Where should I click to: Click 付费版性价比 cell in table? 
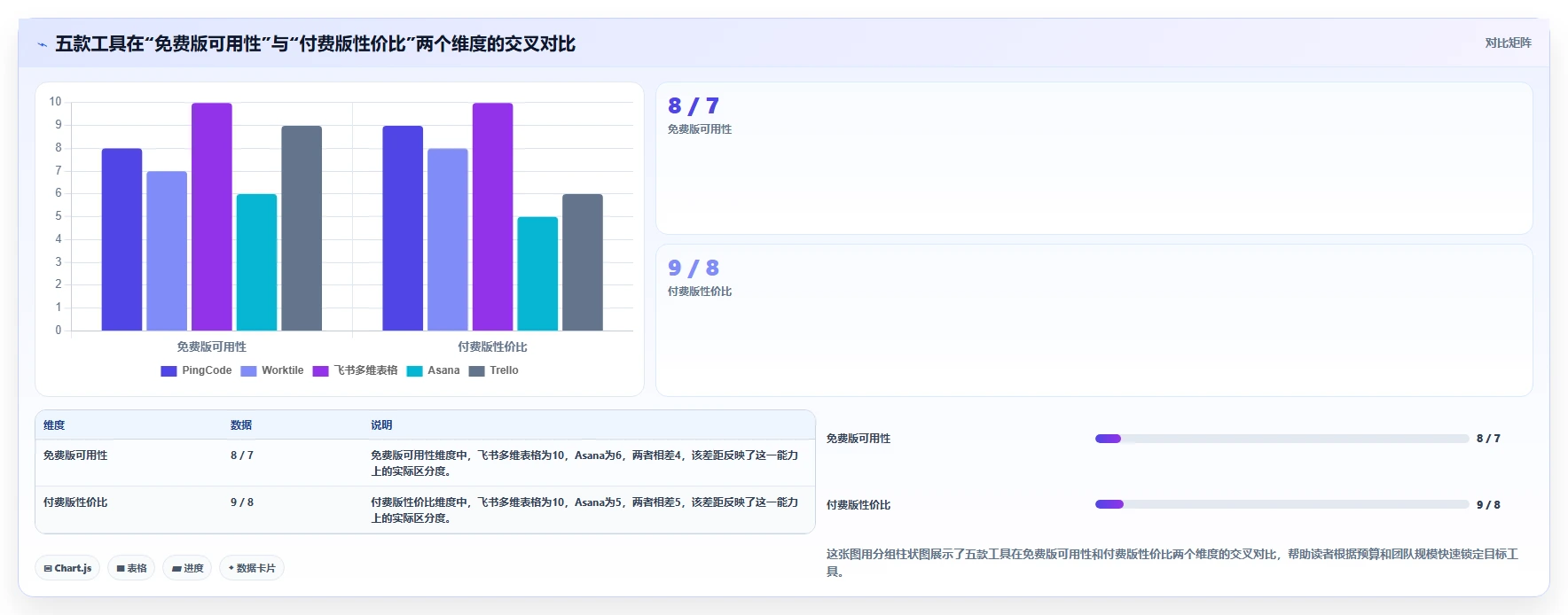pos(75,502)
